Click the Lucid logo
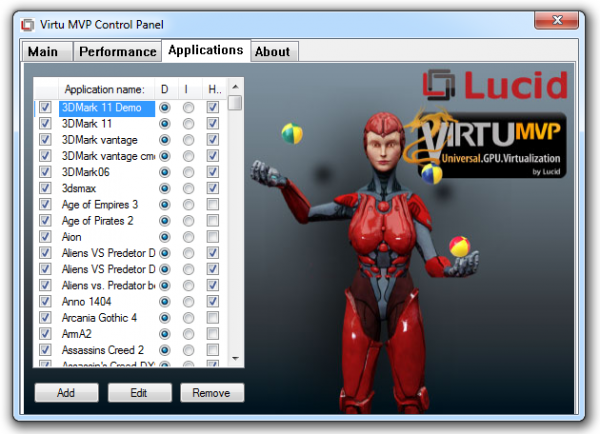Screen dimensions: 600x434 (x=495, y=85)
